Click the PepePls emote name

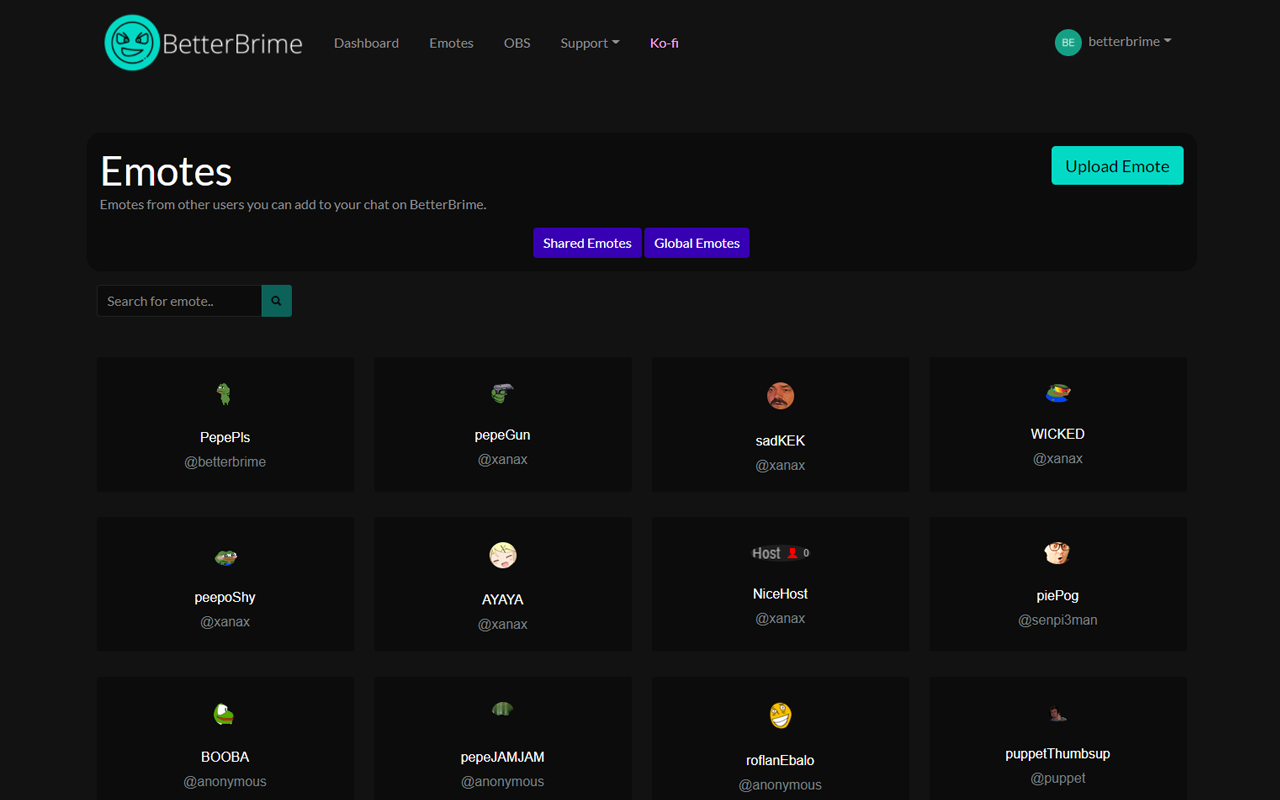point(225,437)
